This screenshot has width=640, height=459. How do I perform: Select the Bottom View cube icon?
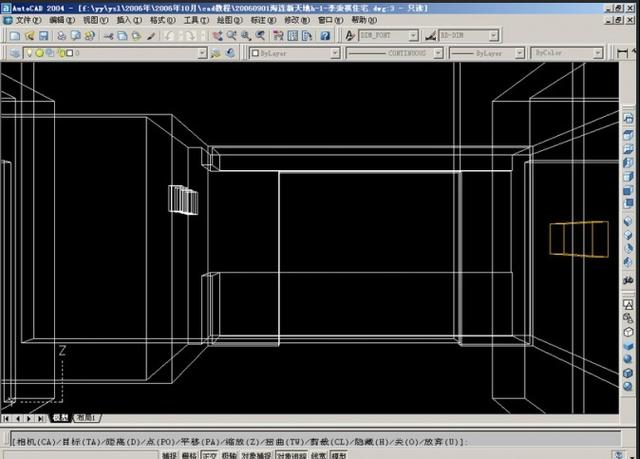tap(628, 149)
